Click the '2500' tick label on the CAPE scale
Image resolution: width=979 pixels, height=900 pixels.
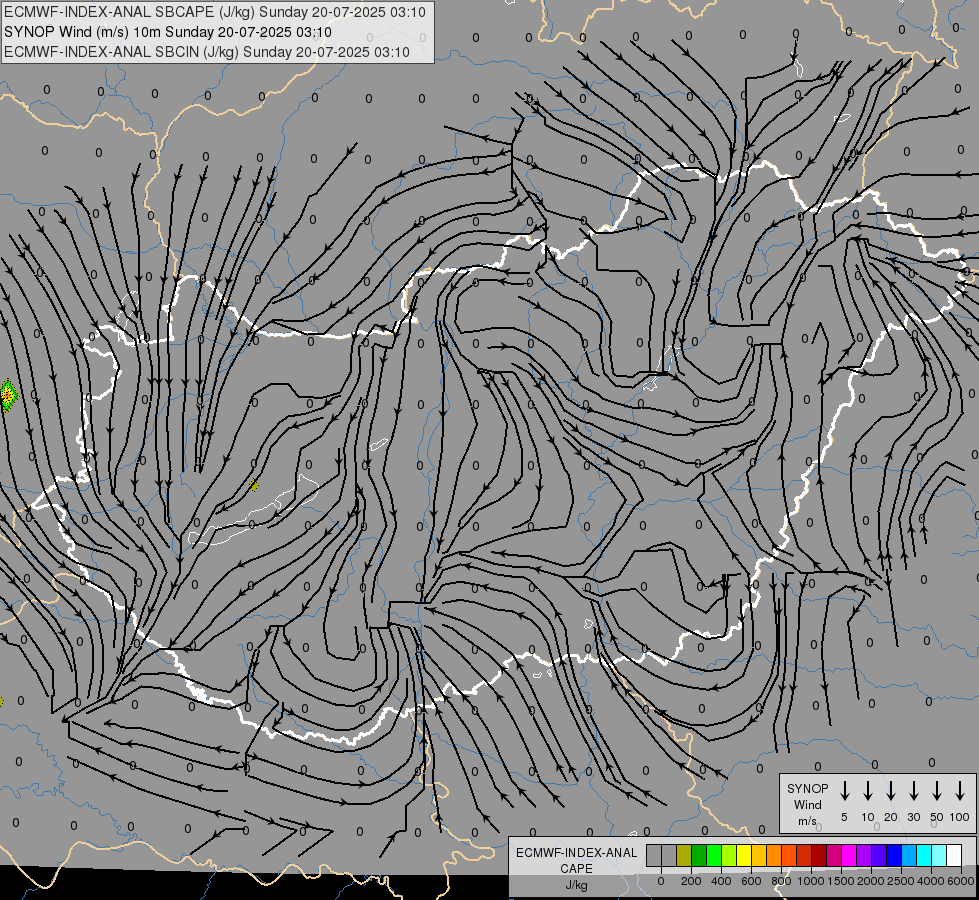901,881
